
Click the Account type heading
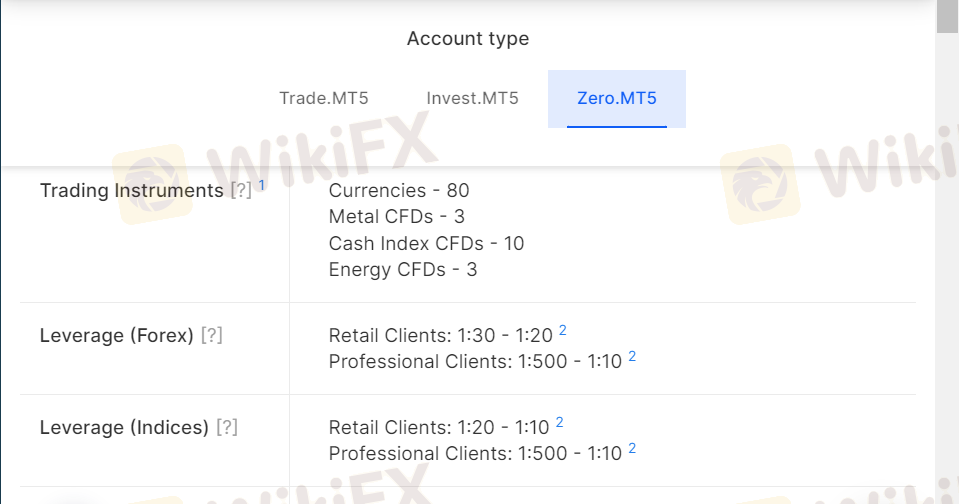(x=468, y=39)
